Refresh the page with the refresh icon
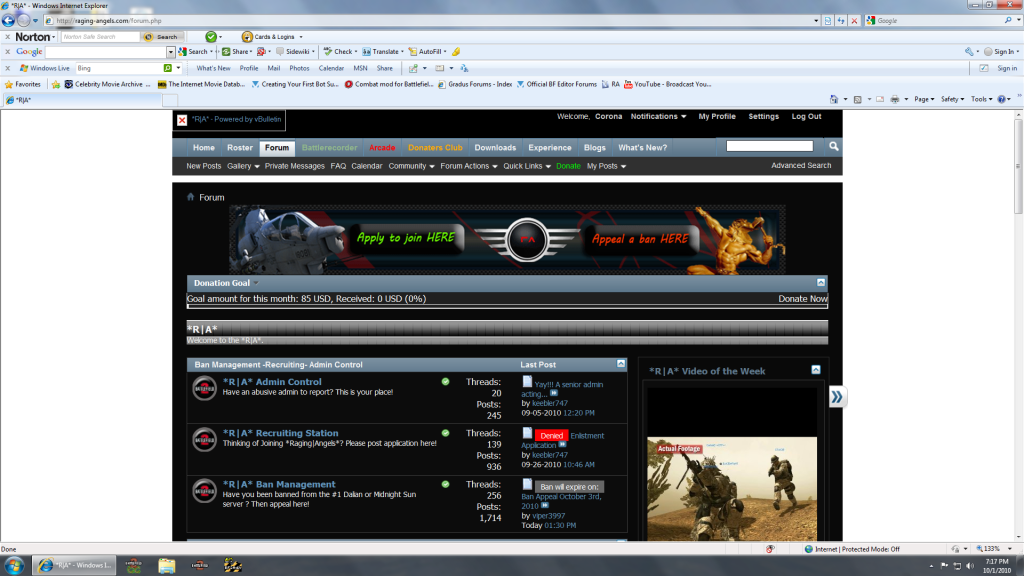 (x=841, y=21)
